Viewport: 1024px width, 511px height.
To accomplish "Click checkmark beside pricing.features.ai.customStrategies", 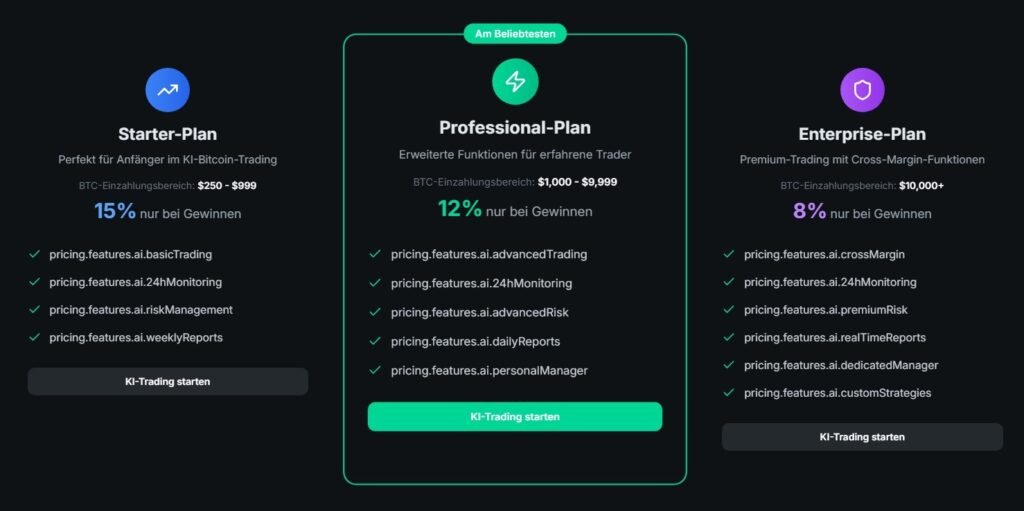I will coord(729,393).
